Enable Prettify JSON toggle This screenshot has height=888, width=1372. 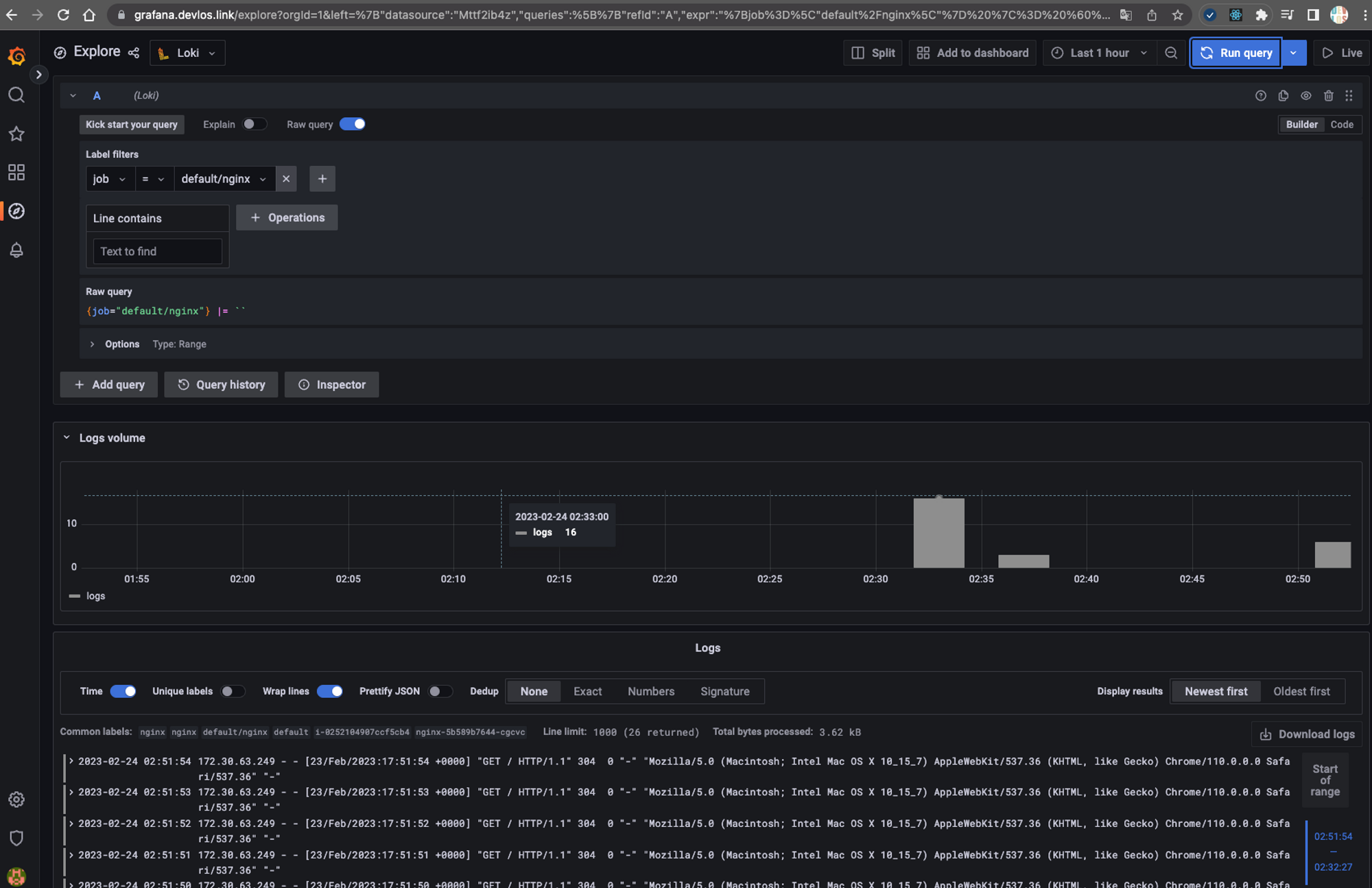pyautogui.click(x=440, y=691)
